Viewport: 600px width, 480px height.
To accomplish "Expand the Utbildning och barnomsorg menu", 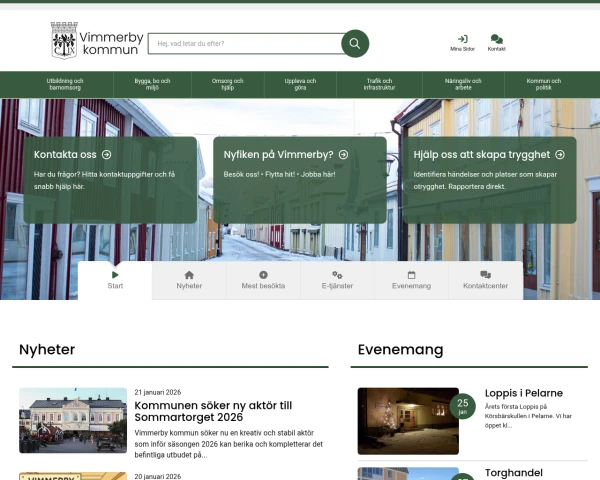I will coord(65,85).
